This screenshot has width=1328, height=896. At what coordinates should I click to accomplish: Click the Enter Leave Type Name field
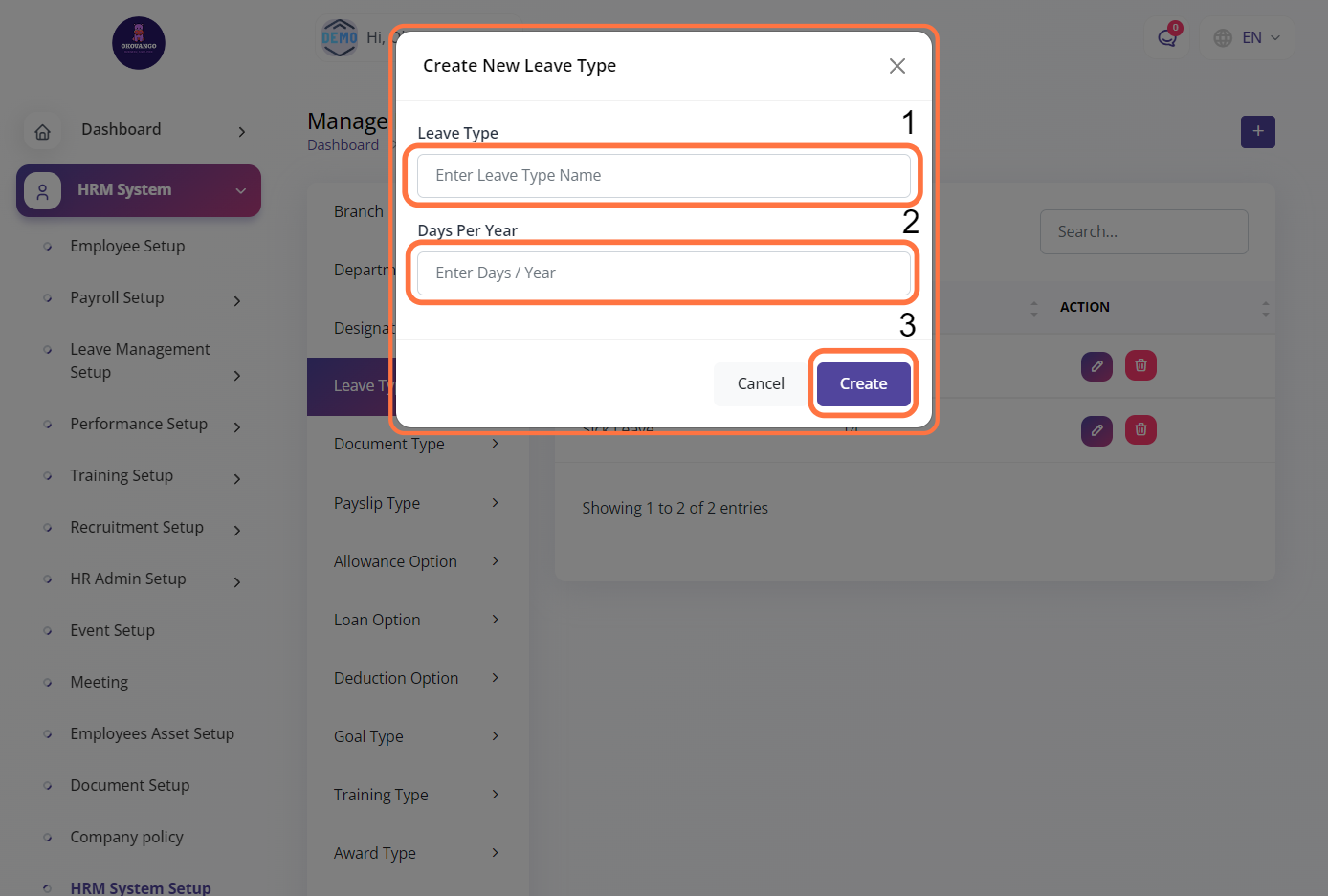pos(663,176)
